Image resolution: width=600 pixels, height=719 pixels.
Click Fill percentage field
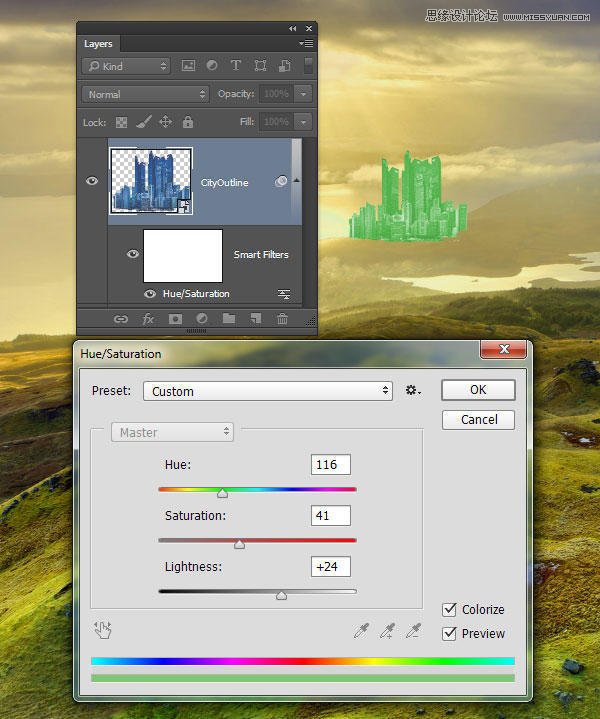277,122
